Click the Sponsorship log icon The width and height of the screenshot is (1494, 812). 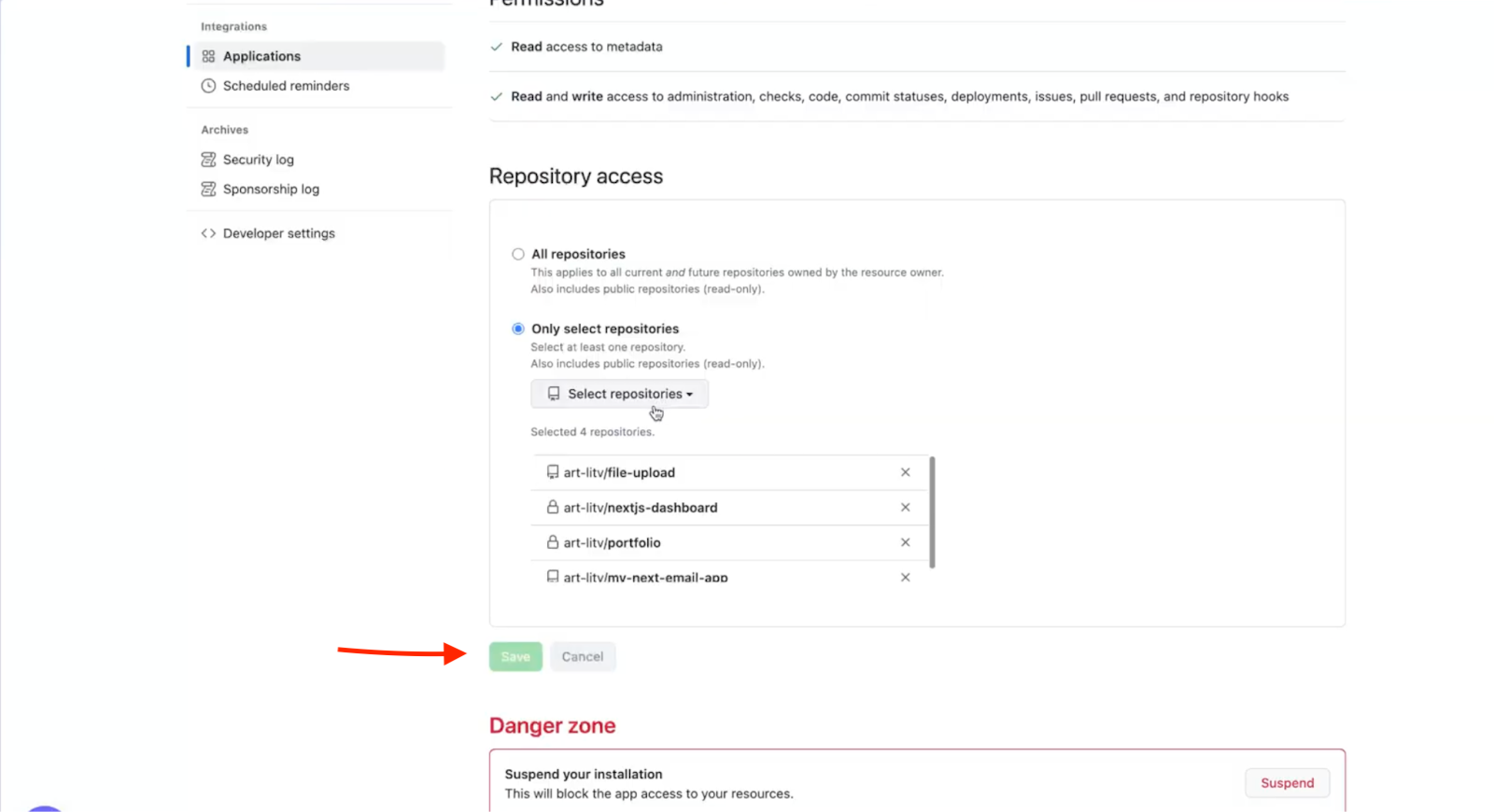[x=208, y=189]
